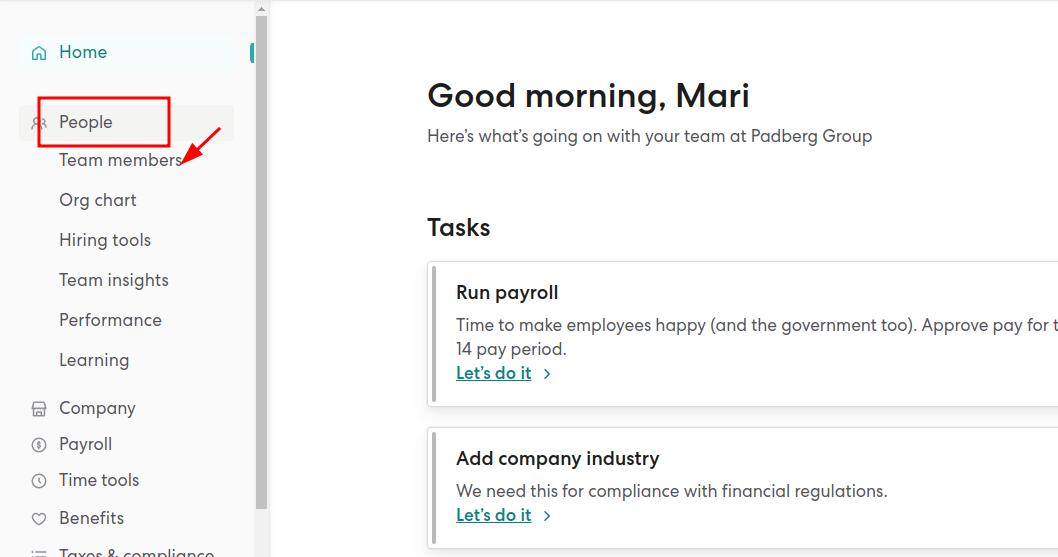Expand the Company menu section
Image resolution: width=1058 pixels, height=557 pixels.
[x=97, y=408]
